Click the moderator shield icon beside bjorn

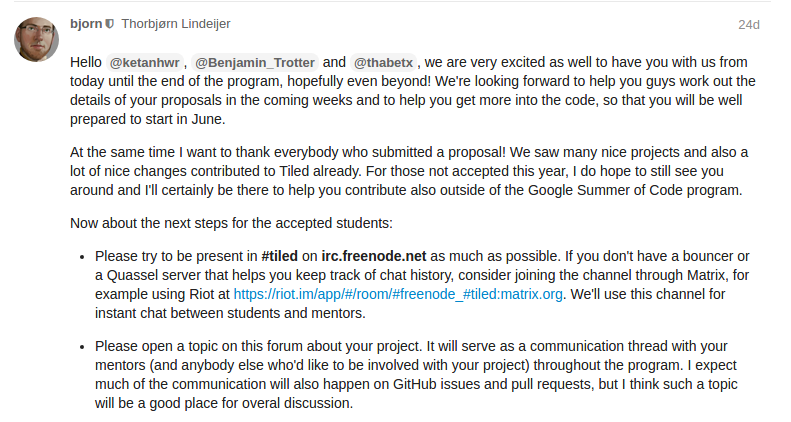(109, 24)
